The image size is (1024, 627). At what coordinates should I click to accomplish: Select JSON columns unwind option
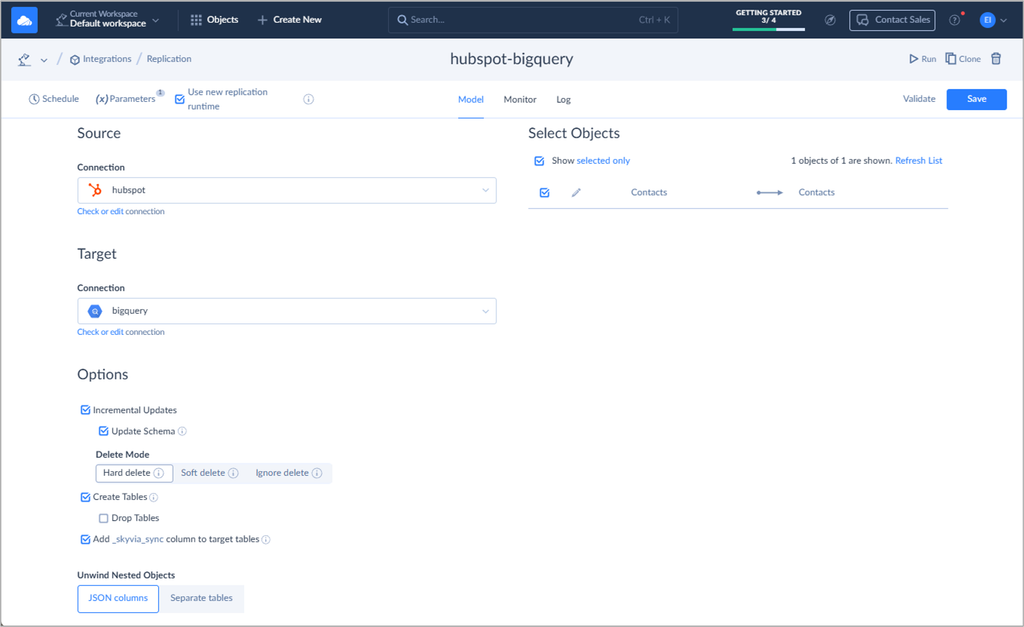coord(118,598)
